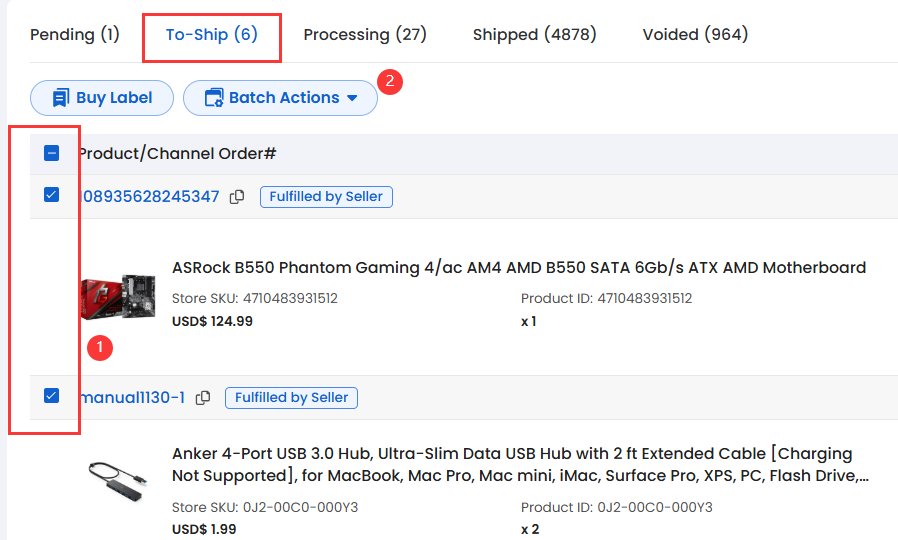Viewport: 898px width, 540px height.
Task: Uncheck the manual1130-1 order checkbox
Action: pyautogui.click(x=52, y=396)
